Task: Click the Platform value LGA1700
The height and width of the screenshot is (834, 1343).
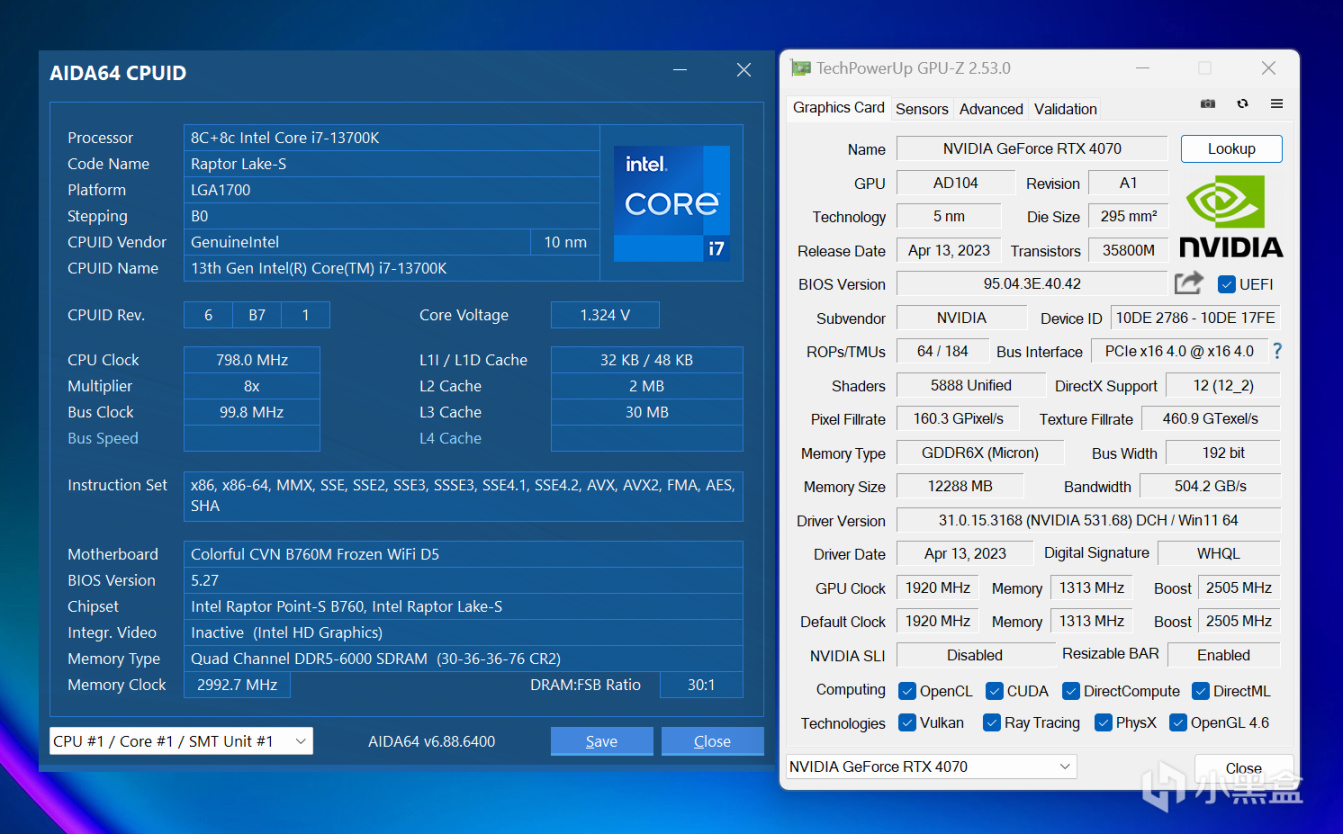Action: click(392, 190)
